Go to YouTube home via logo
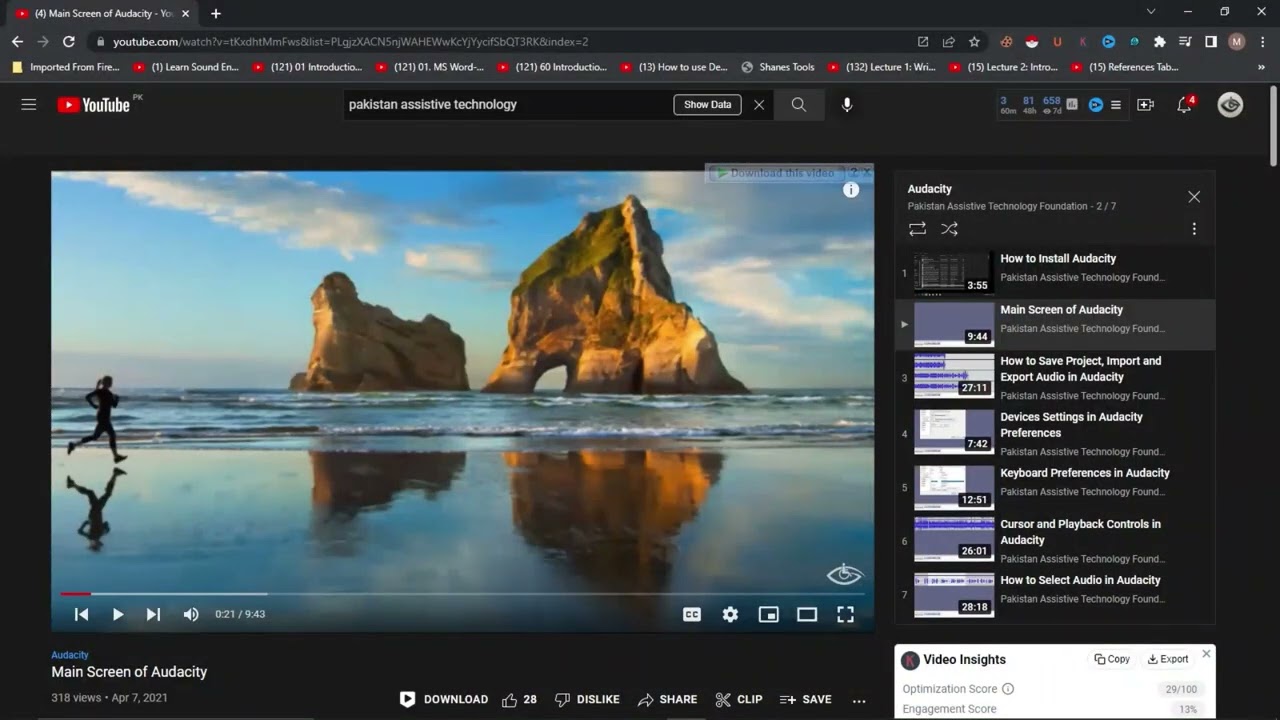This screenshot has width=1280, height=720. pyautogui.click(x=94, y=104)
